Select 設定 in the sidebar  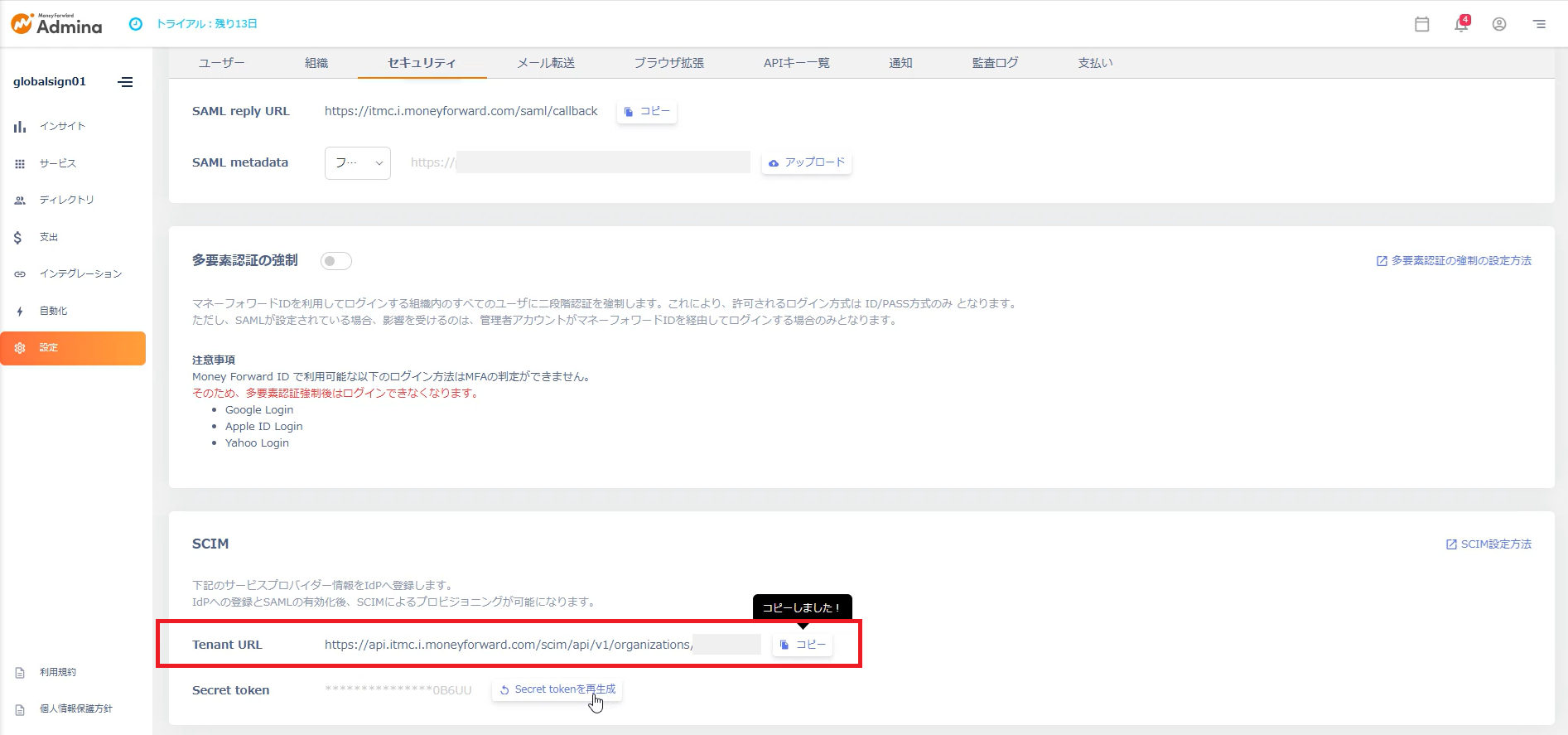click(73, 348)
